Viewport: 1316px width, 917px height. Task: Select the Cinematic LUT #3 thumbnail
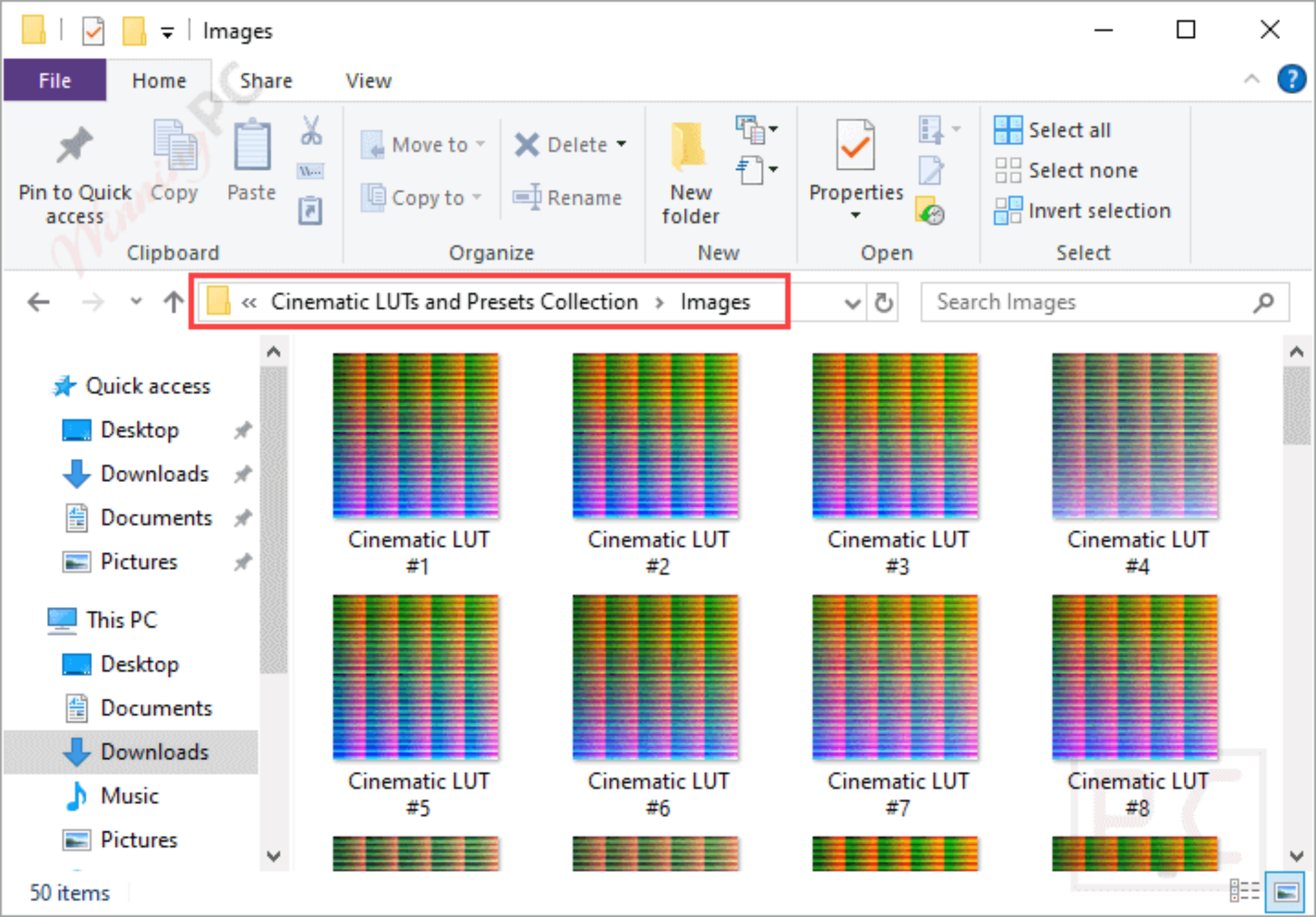point(896,464)
